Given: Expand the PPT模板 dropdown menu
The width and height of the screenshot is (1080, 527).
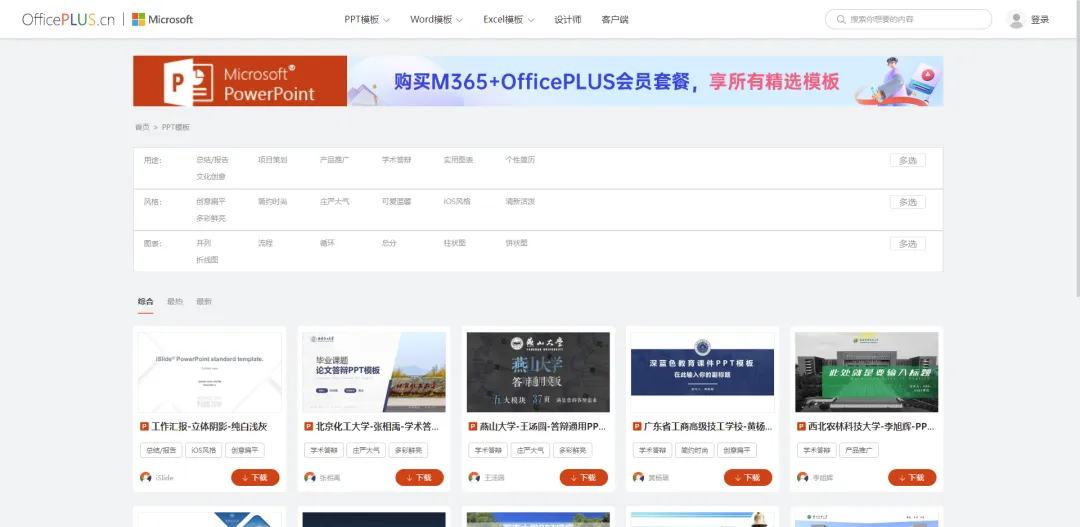Looking at the screenshot, I should tap(367, 19).
